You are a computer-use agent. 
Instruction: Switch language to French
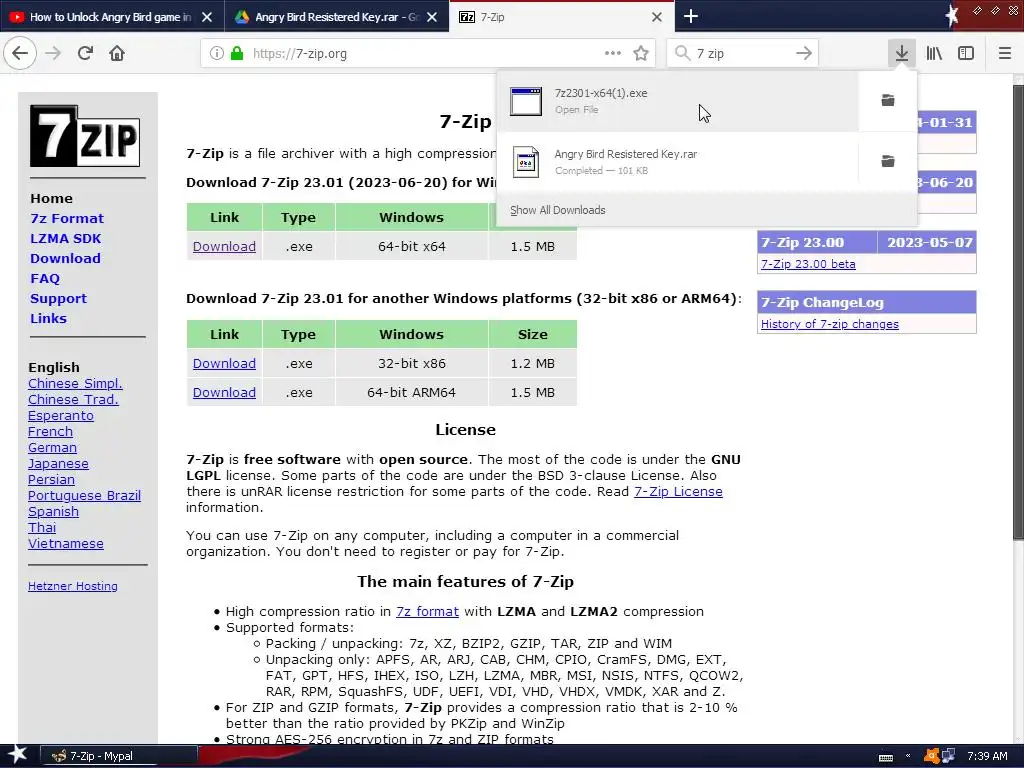[x=50, y=432]
